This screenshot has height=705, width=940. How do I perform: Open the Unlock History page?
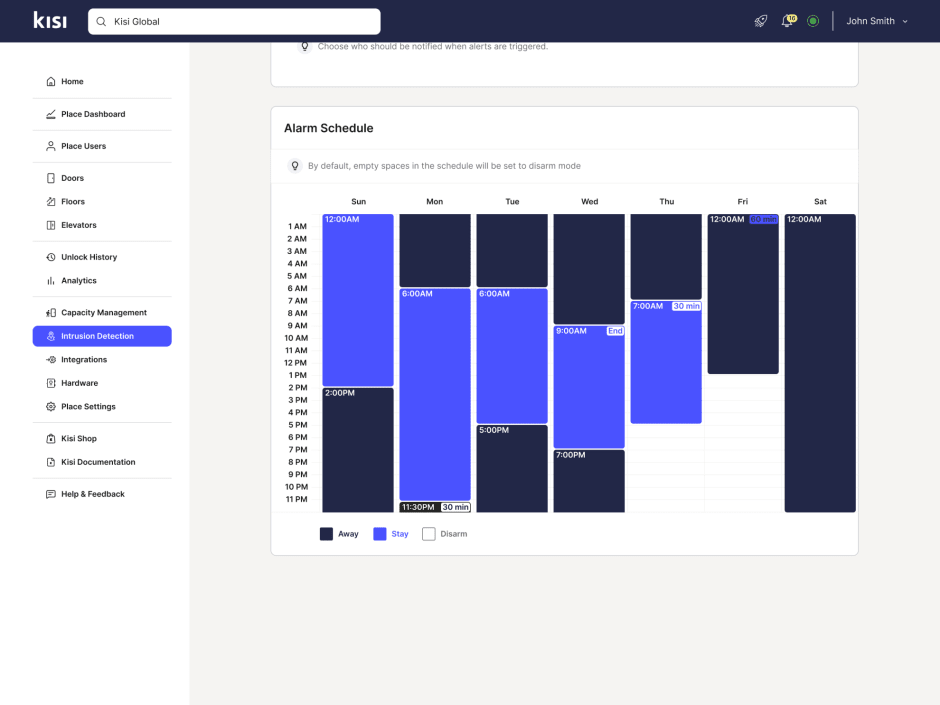(x=88, y=257)
